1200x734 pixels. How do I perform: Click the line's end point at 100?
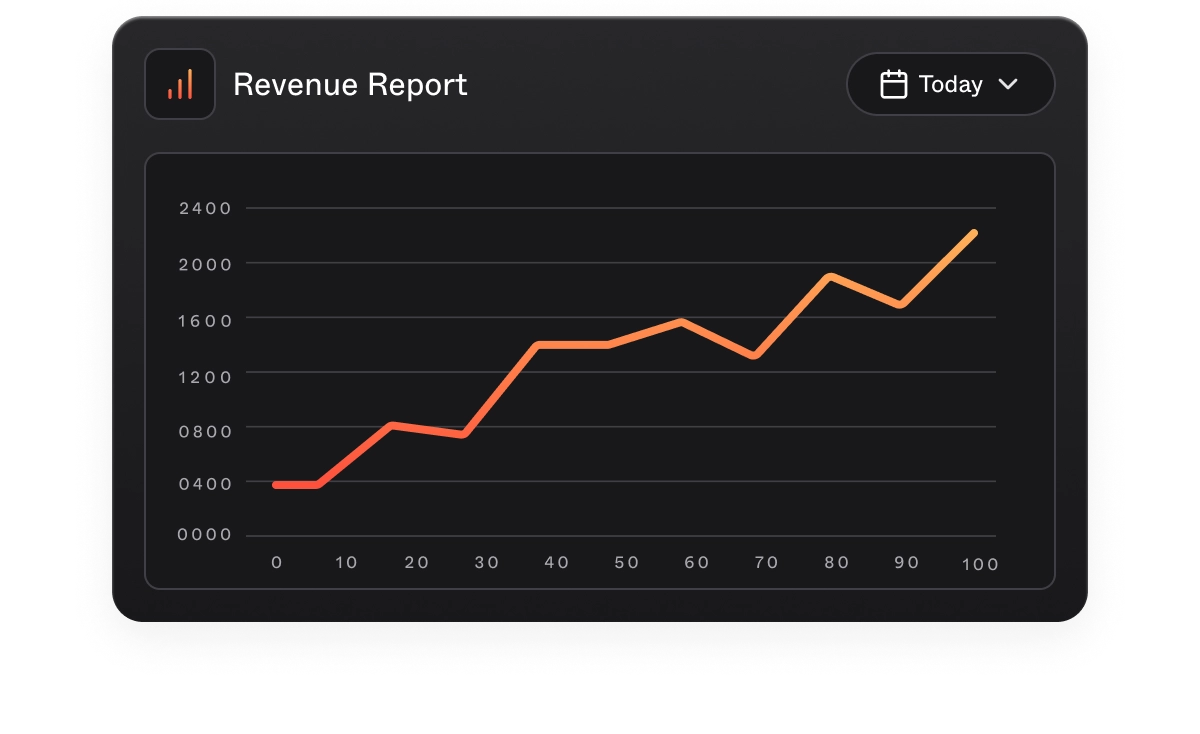[x=973, y=233]
